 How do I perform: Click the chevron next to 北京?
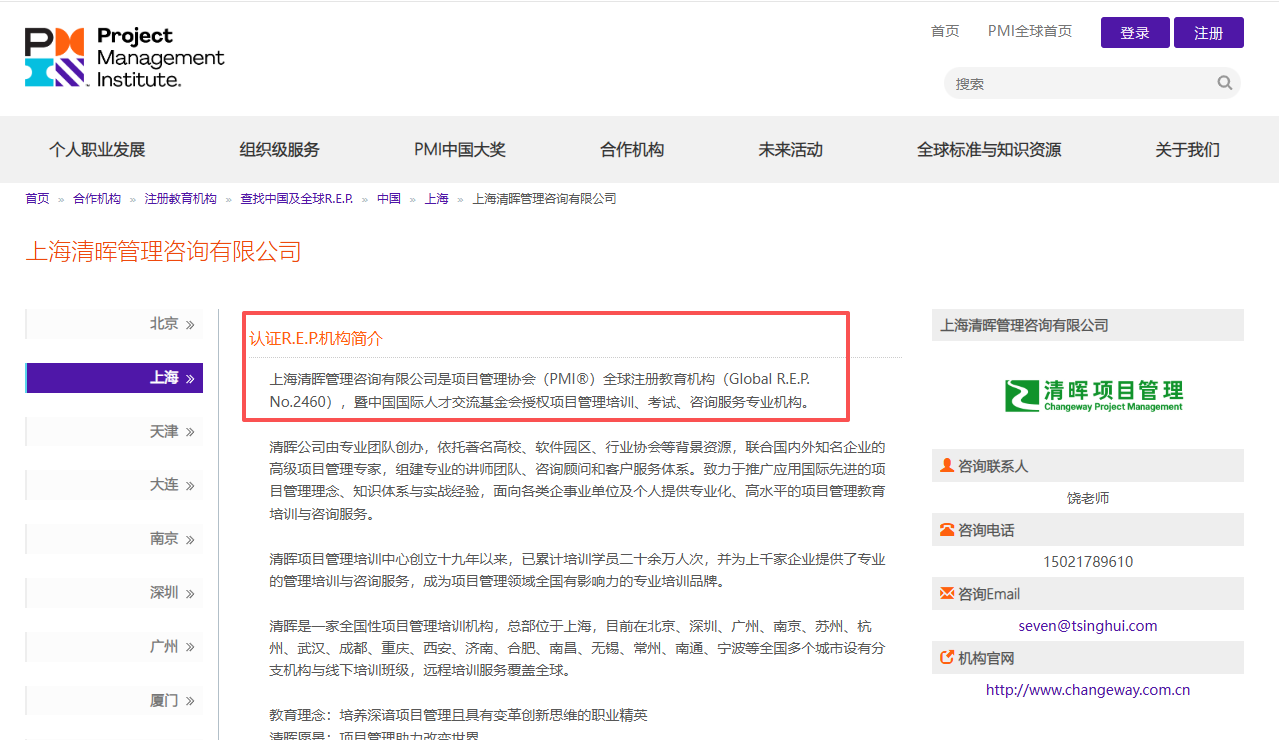(190, 324)
